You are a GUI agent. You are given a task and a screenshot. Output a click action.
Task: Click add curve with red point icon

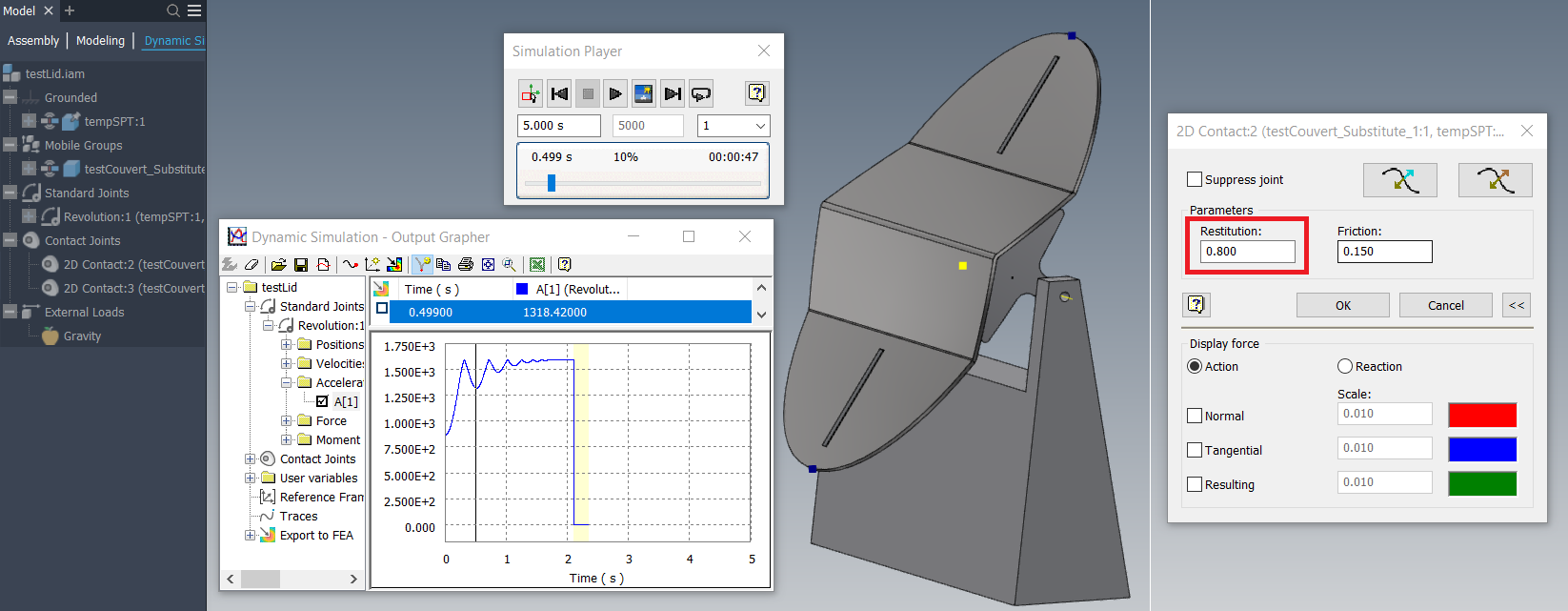[x=351, y=264]
